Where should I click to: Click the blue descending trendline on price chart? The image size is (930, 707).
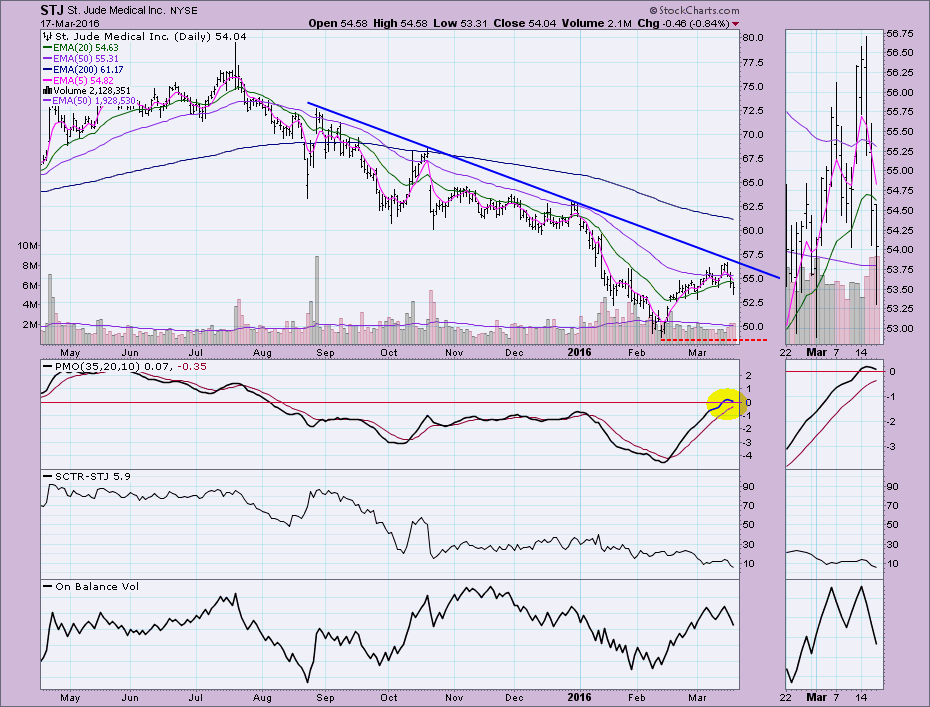[x=500, y=170]
